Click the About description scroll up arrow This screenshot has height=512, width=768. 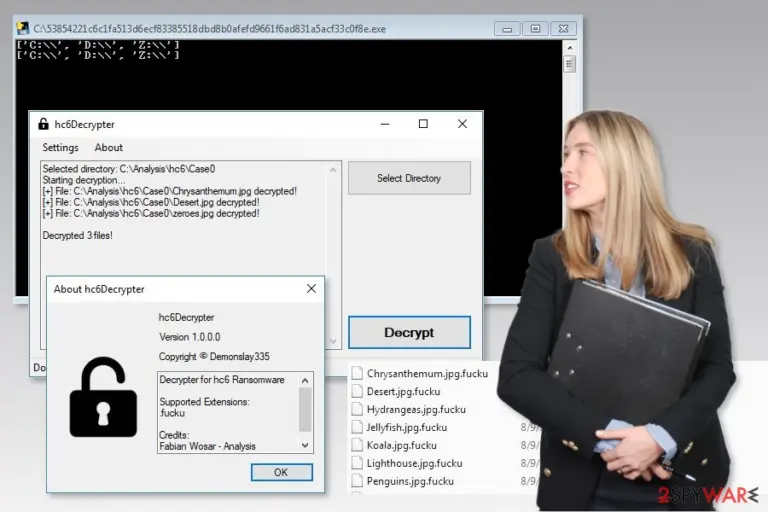305,380
